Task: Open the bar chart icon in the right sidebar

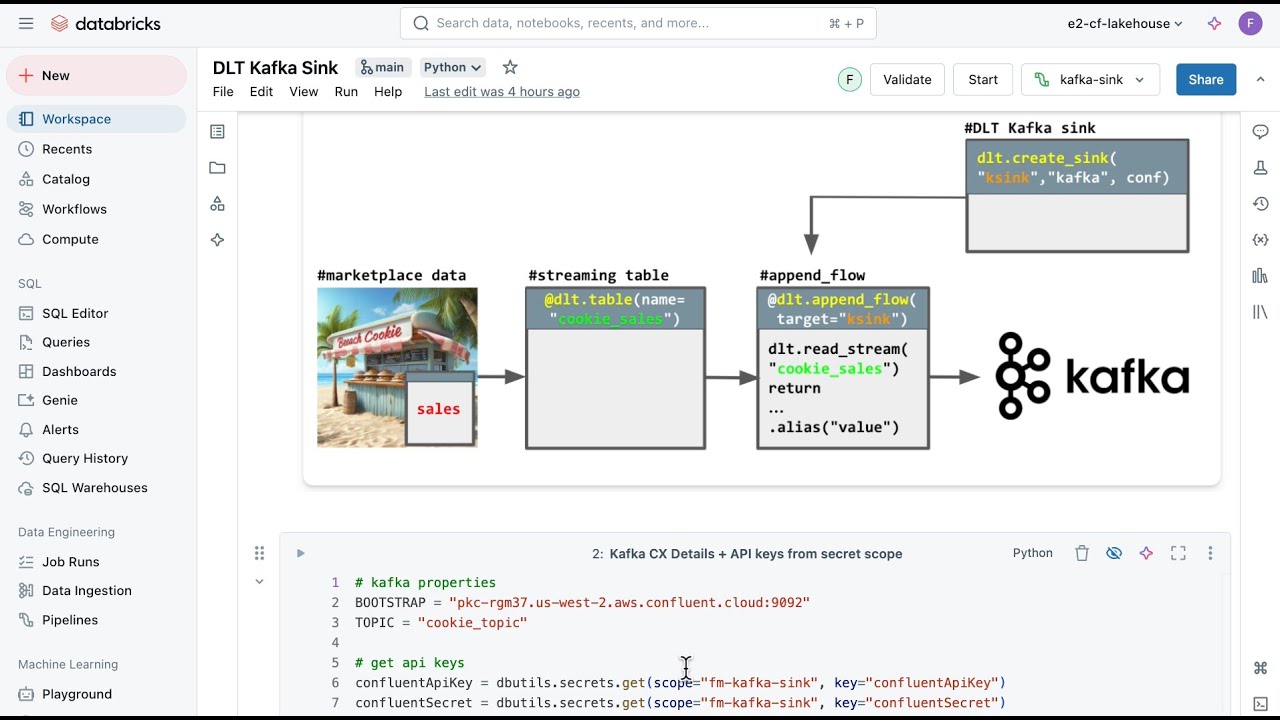Action: pos(1260,276)
